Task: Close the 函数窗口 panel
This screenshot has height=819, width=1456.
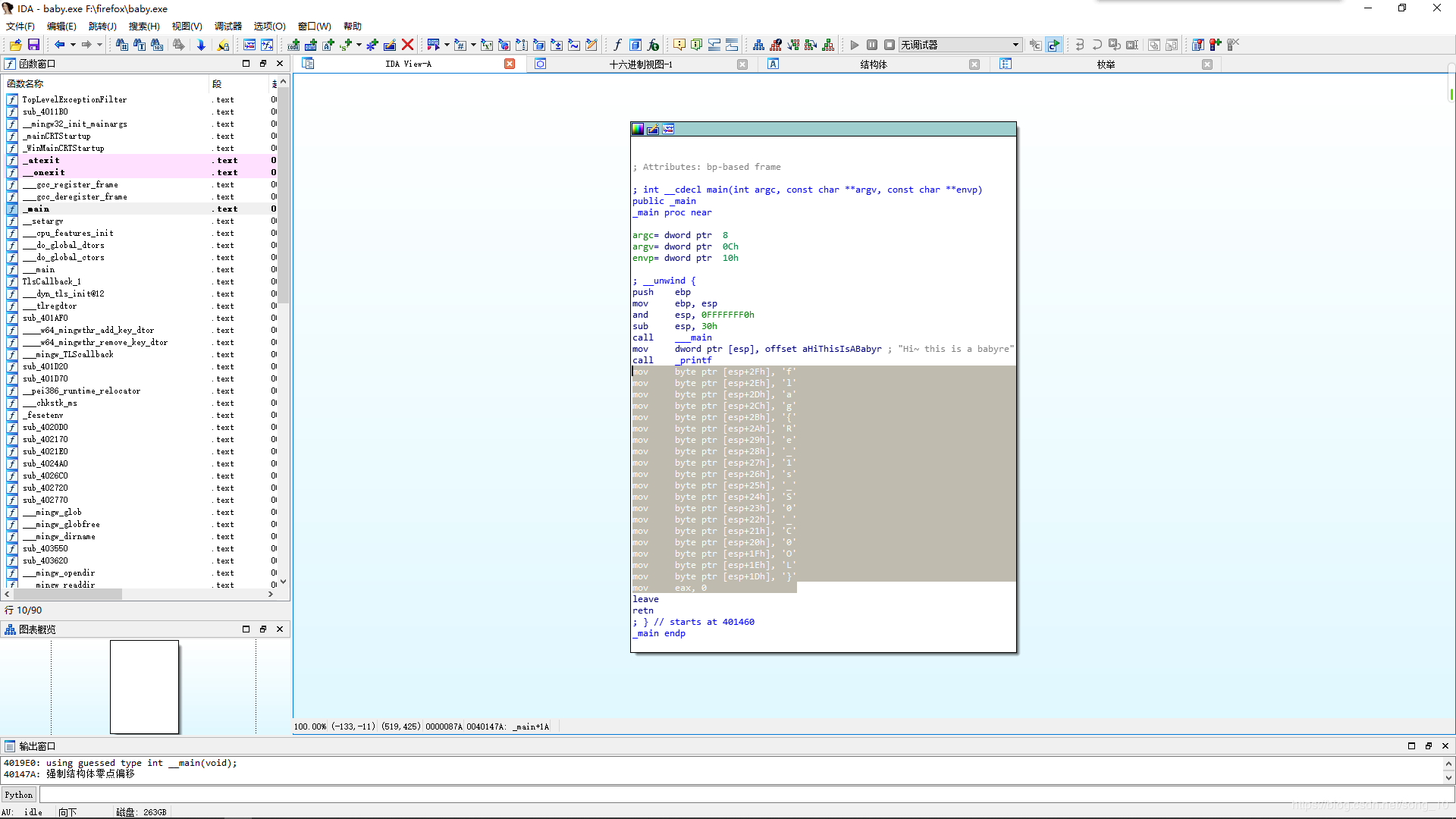Action: (280, 64)
